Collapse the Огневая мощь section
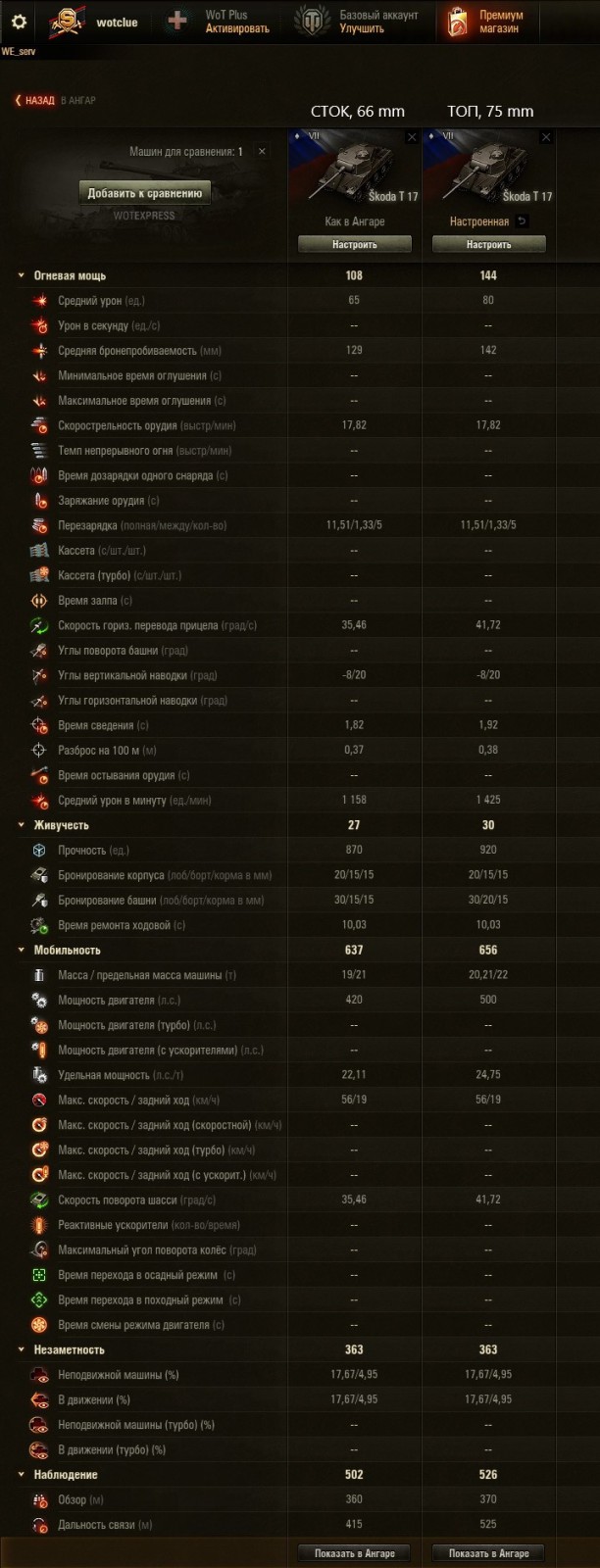The height and width of the screenshot is (1568, 600). pyautogui.click(x=21, y=276)
